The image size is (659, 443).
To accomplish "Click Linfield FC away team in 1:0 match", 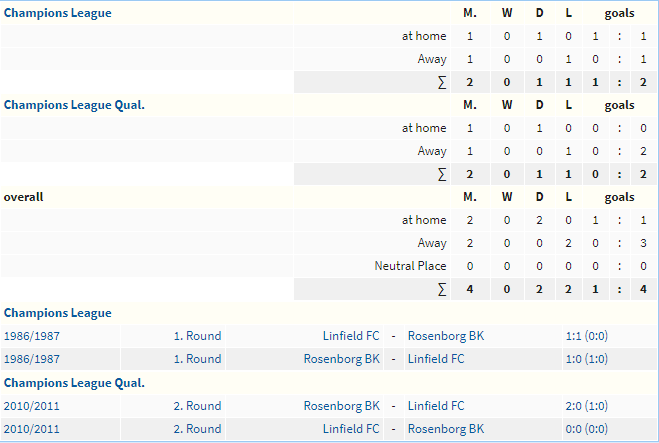I will (x=436, y=359).
